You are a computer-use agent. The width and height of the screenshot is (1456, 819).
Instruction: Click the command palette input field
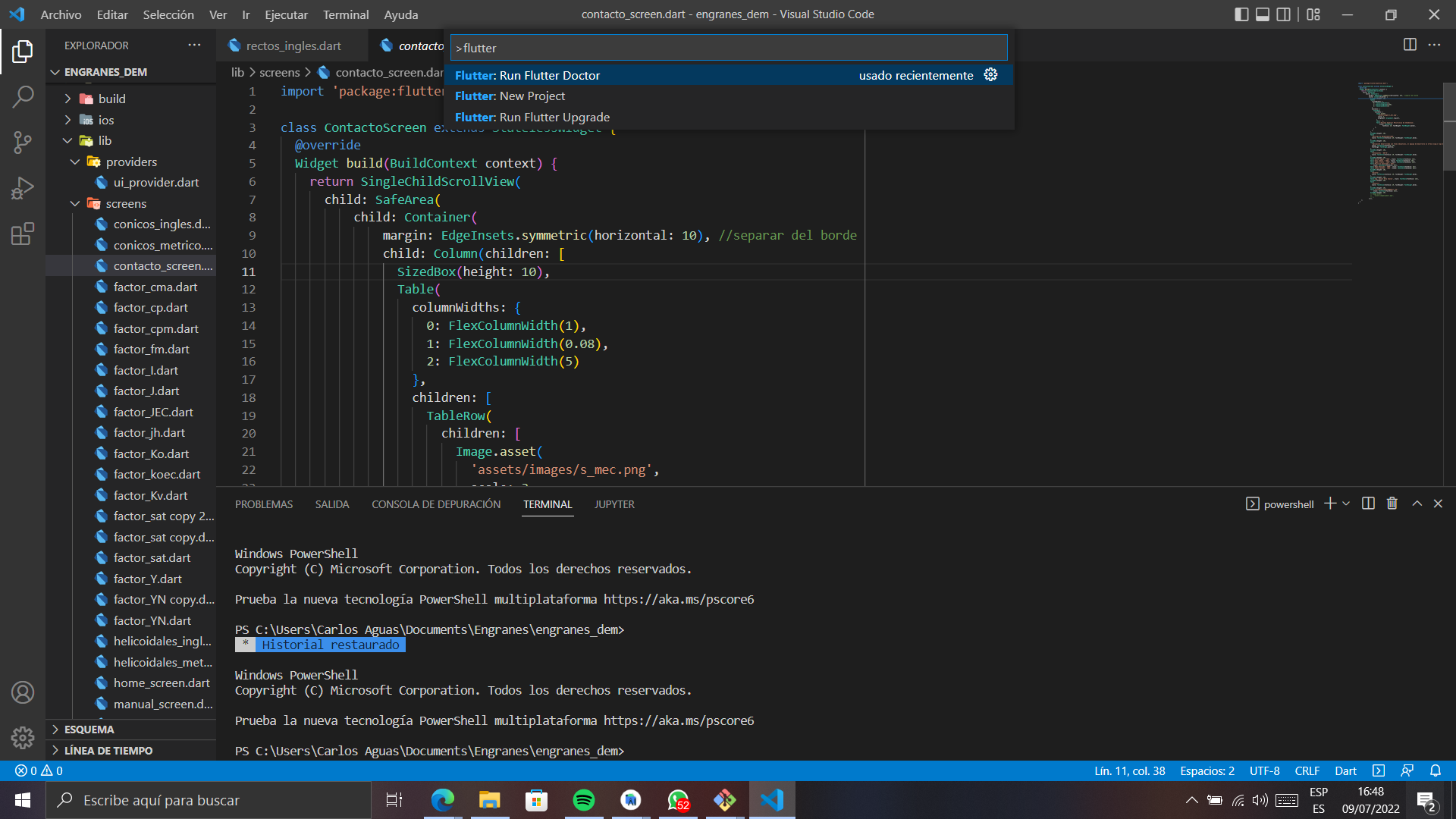pos(729,48)
